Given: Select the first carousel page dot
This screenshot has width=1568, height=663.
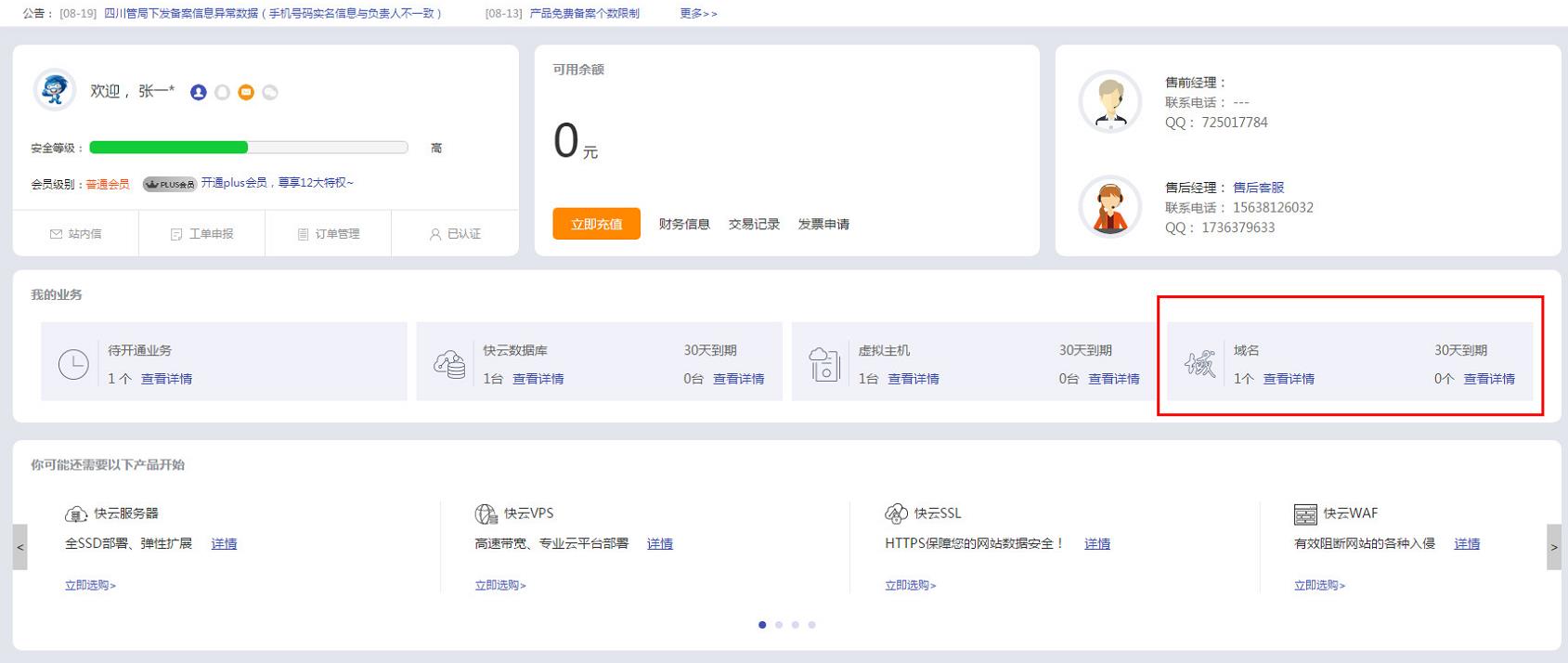Looking at the screenshot, I should 762,625.
